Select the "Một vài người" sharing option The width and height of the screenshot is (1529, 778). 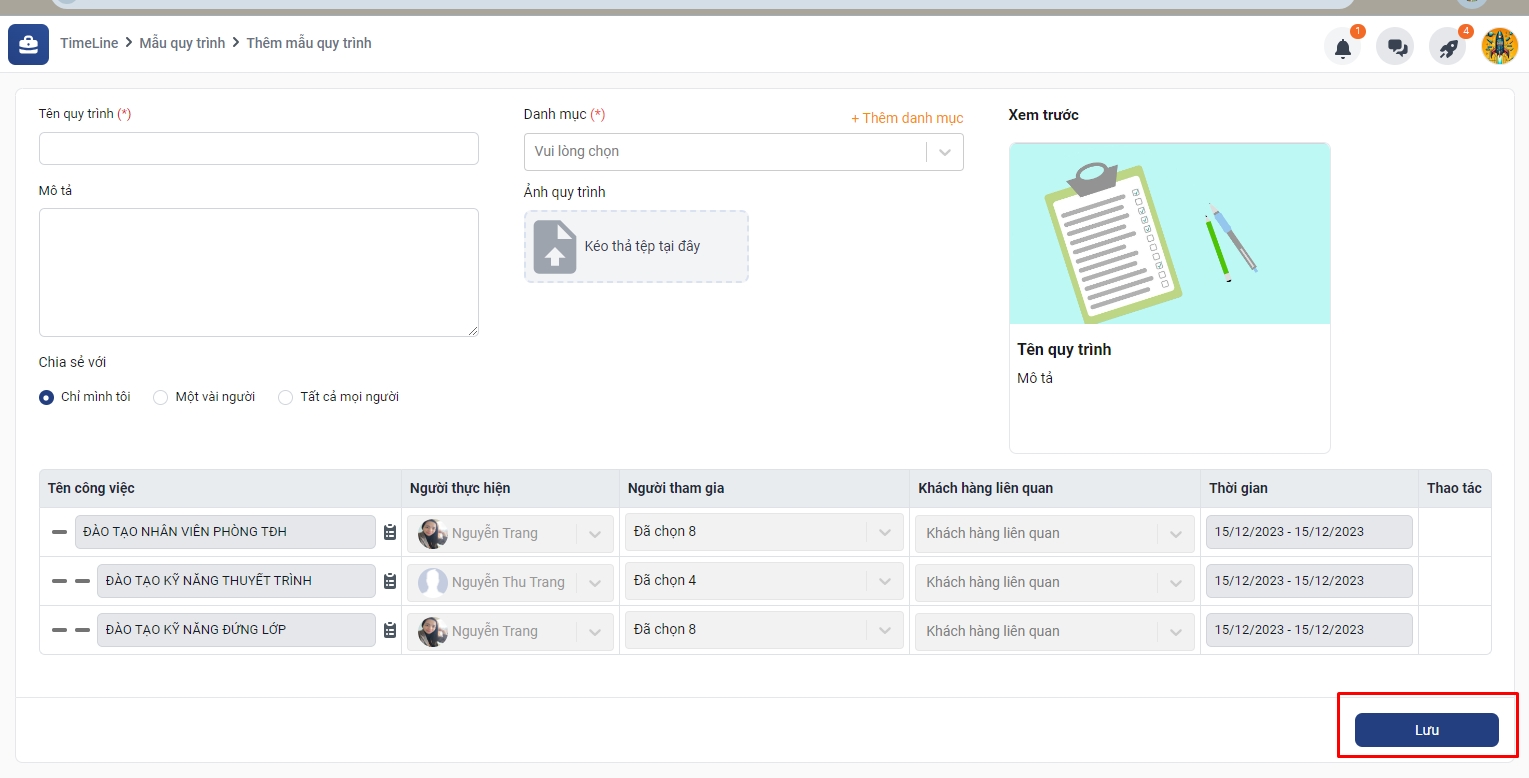coord(160,397)
